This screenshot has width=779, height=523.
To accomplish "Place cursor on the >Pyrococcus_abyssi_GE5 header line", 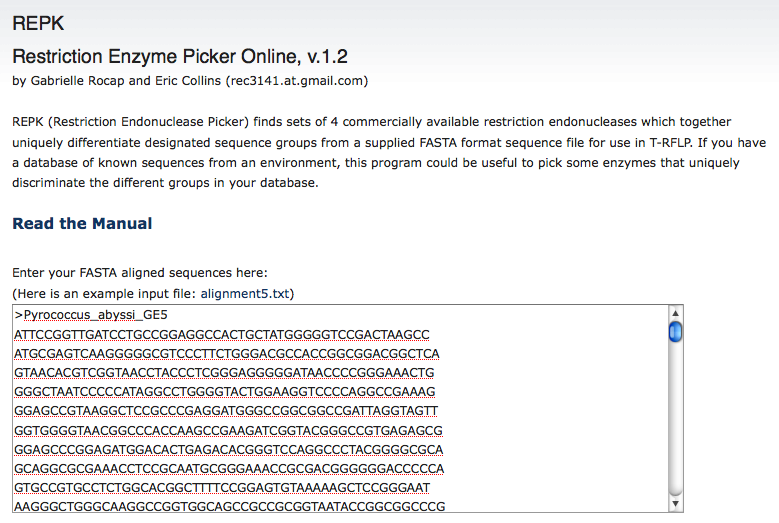I will [x=91, y=315].
